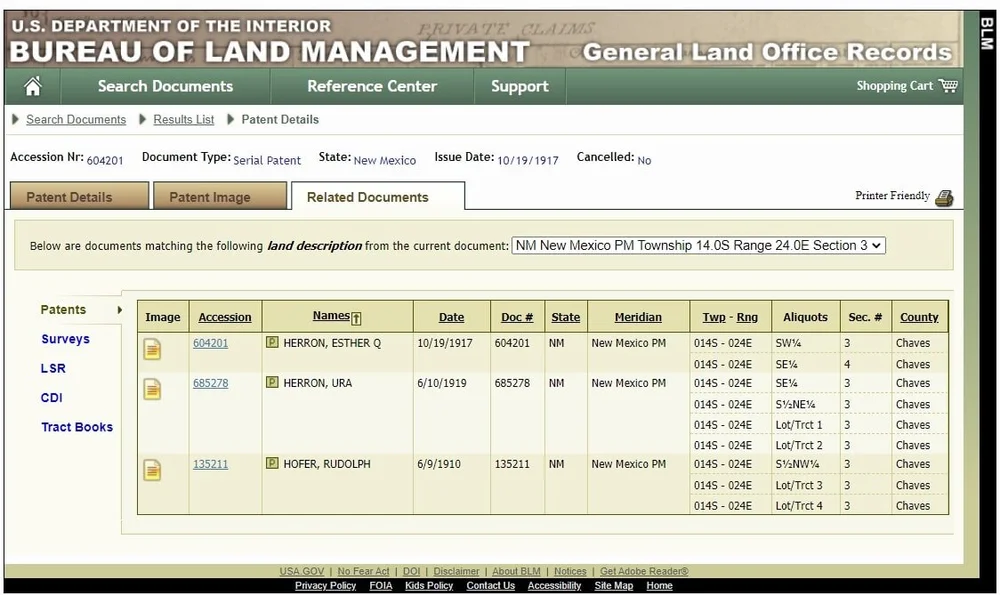This screenshot has height=595, width=1000.
Task: Open the Contact Us footer link
Action: coord(490,585)
